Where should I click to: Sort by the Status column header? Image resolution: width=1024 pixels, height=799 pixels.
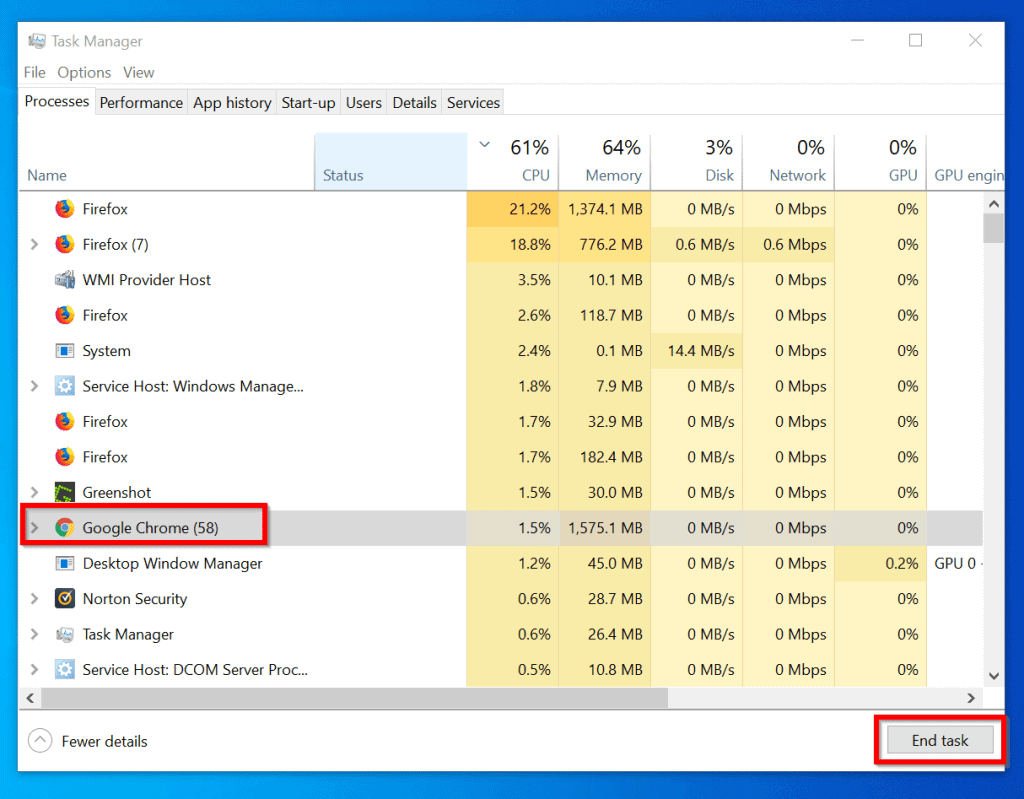(391, 162)
